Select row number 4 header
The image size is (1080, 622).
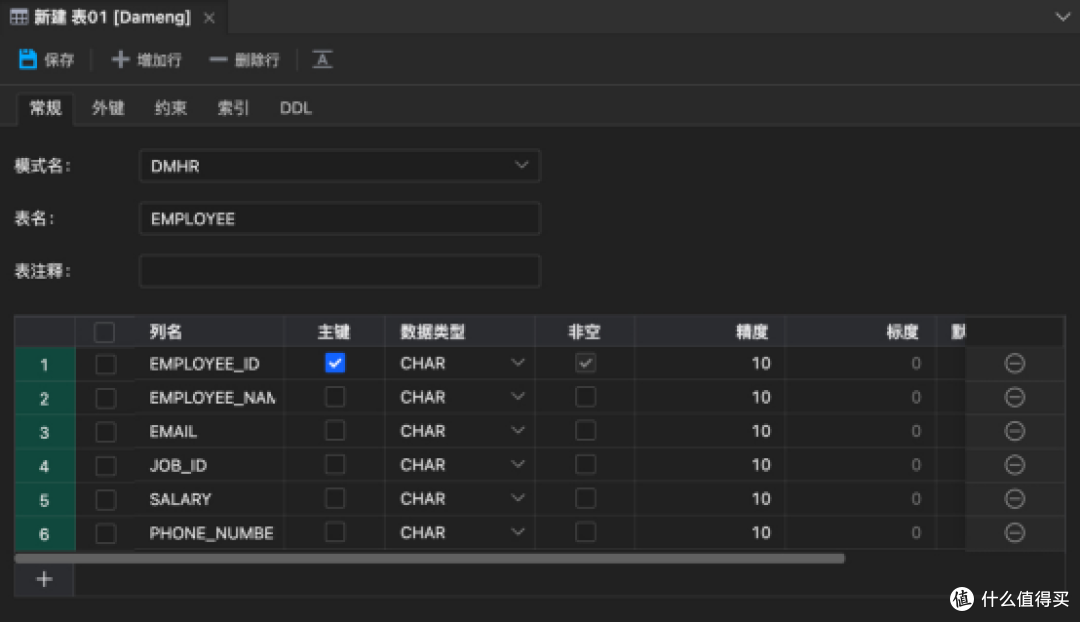click(44, 466)
